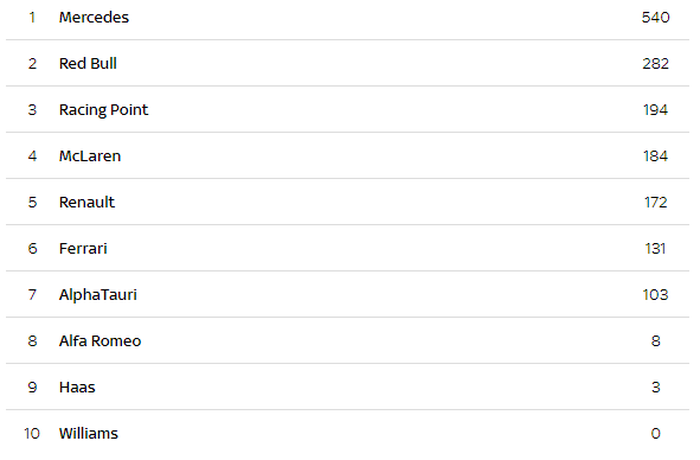Image resolution: width=700 pixels, height=460 pixels.
Task: Click the 540 points value for Mercedes
Action: 655,18
